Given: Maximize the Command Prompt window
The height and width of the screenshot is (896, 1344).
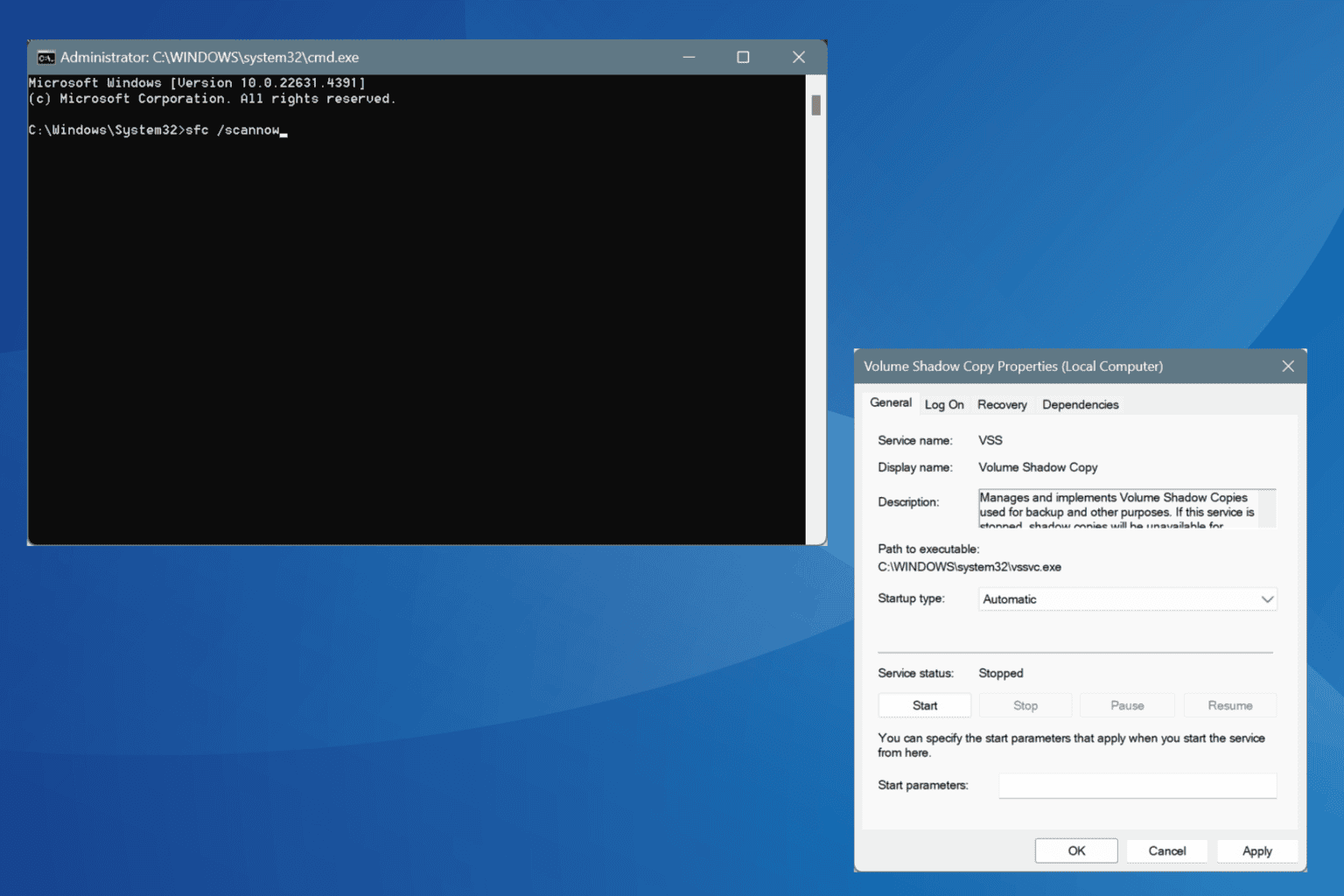Looking at the screenshot, I should pos(743,57).
